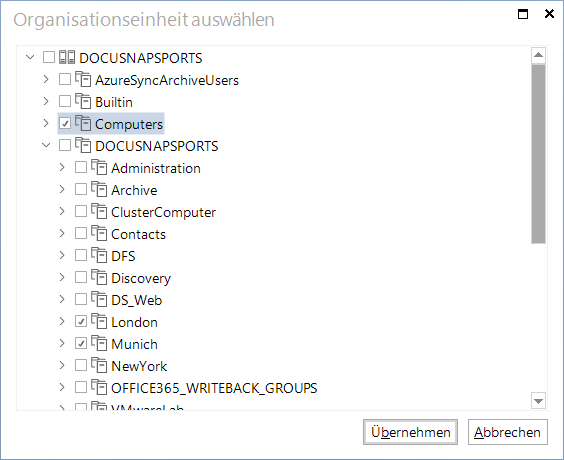Select the DS_Web tree entry text
Image resolution: width=564 pixels, height=460 pixels.
click(137, 300)
